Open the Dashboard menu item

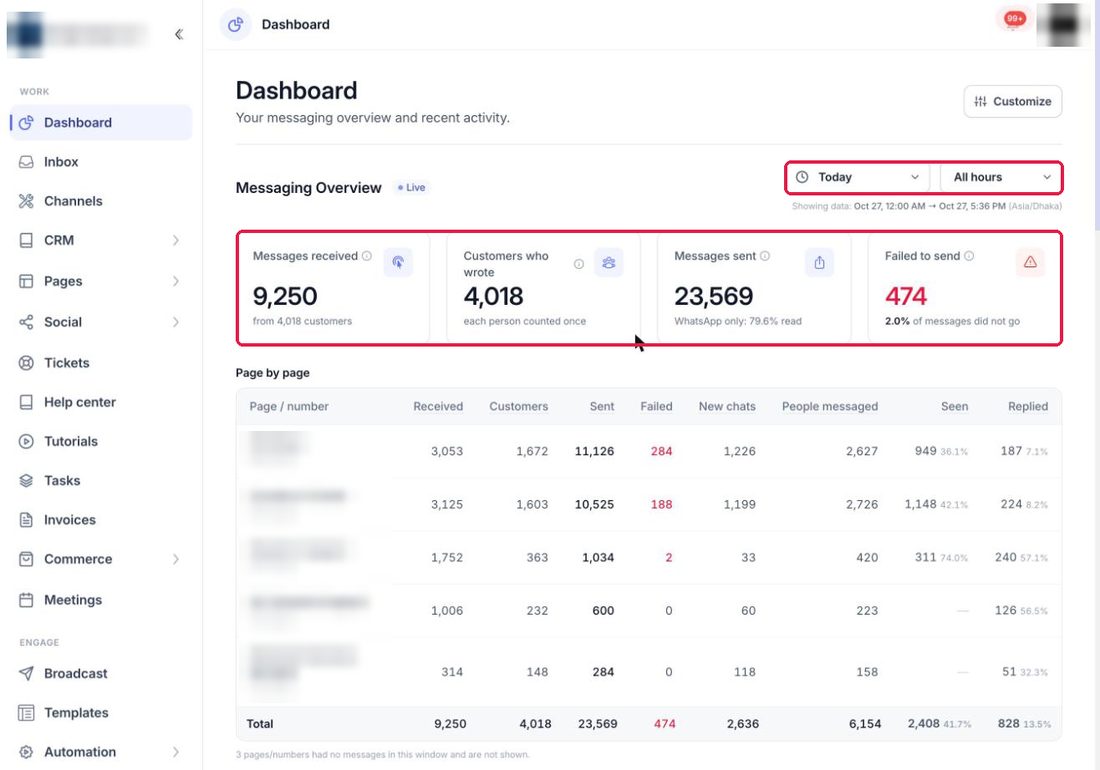pyautogui.click(x=101, y=123)
